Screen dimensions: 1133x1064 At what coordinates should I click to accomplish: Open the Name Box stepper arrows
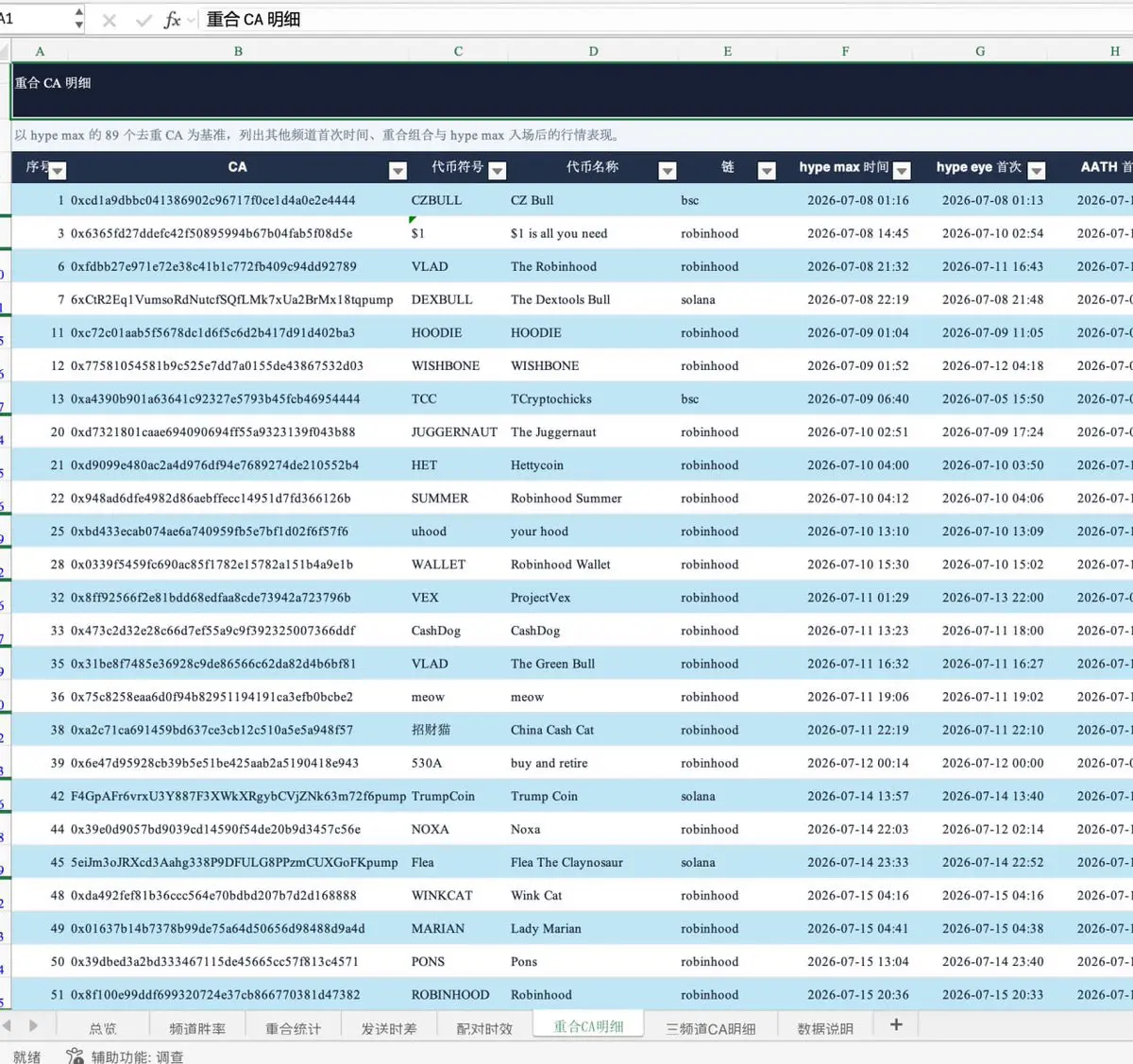(x=78, y=19)
